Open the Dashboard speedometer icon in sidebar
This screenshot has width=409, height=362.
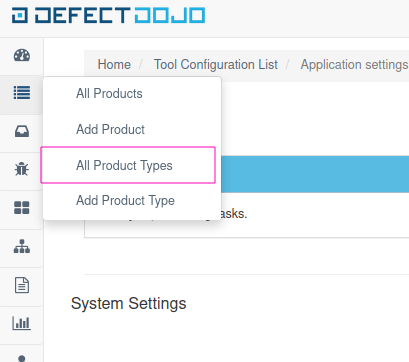[22, 55]
